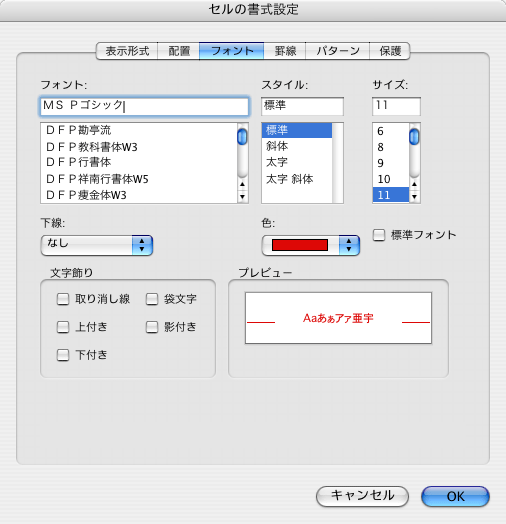506x524 pixels.
Task: Choose 太字 斜体 in the style list
Action: tap(297, 179)
